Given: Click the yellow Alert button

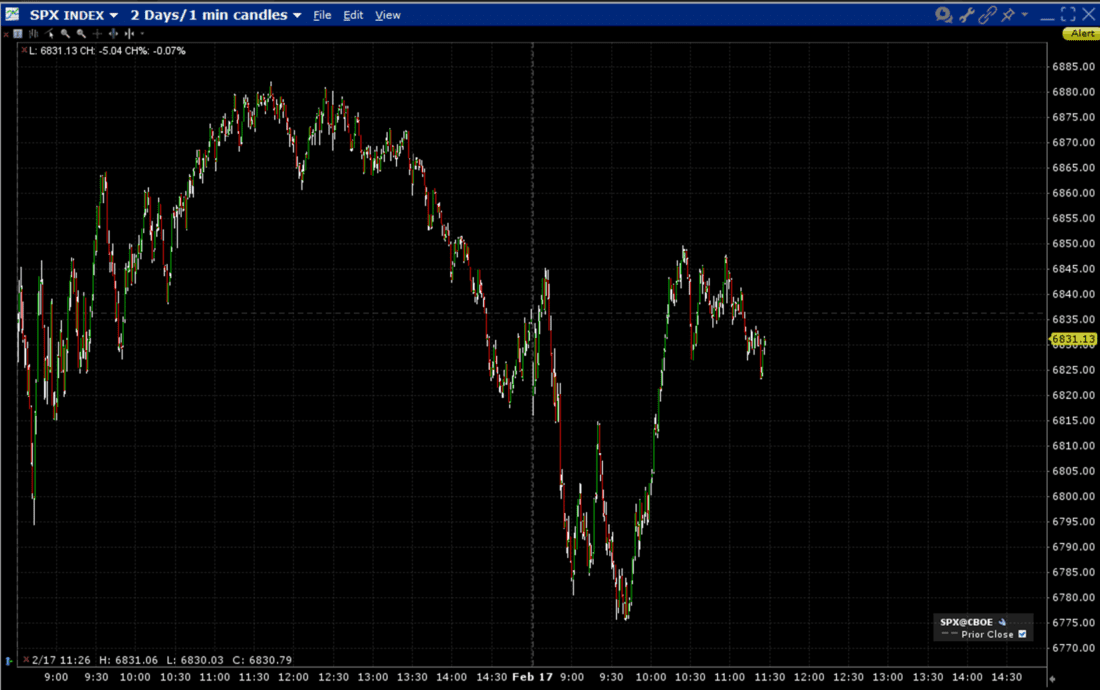Looking at the screenshot, I should (x=1081, y=33).
